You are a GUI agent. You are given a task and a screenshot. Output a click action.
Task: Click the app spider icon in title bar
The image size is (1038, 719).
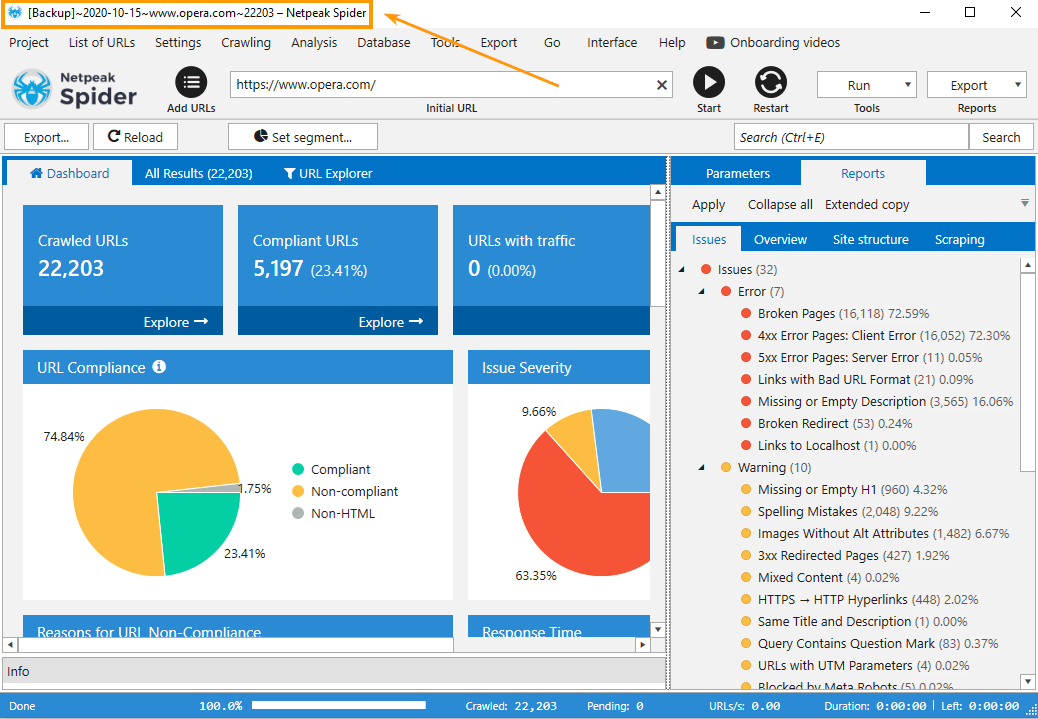pyautogui.click(x=15, y=13)
